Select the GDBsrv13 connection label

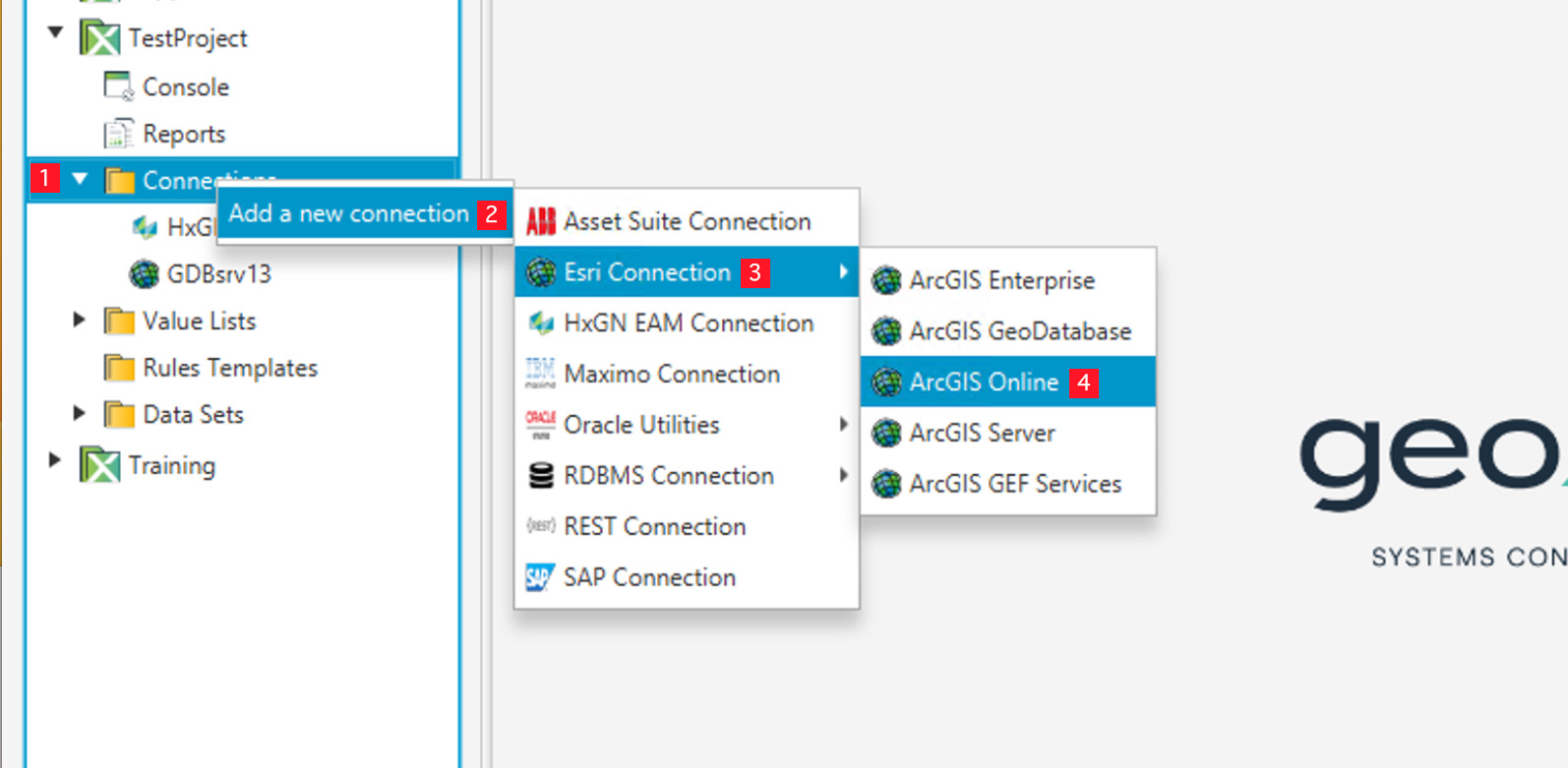pyautogui.click(x=219, y=274)
